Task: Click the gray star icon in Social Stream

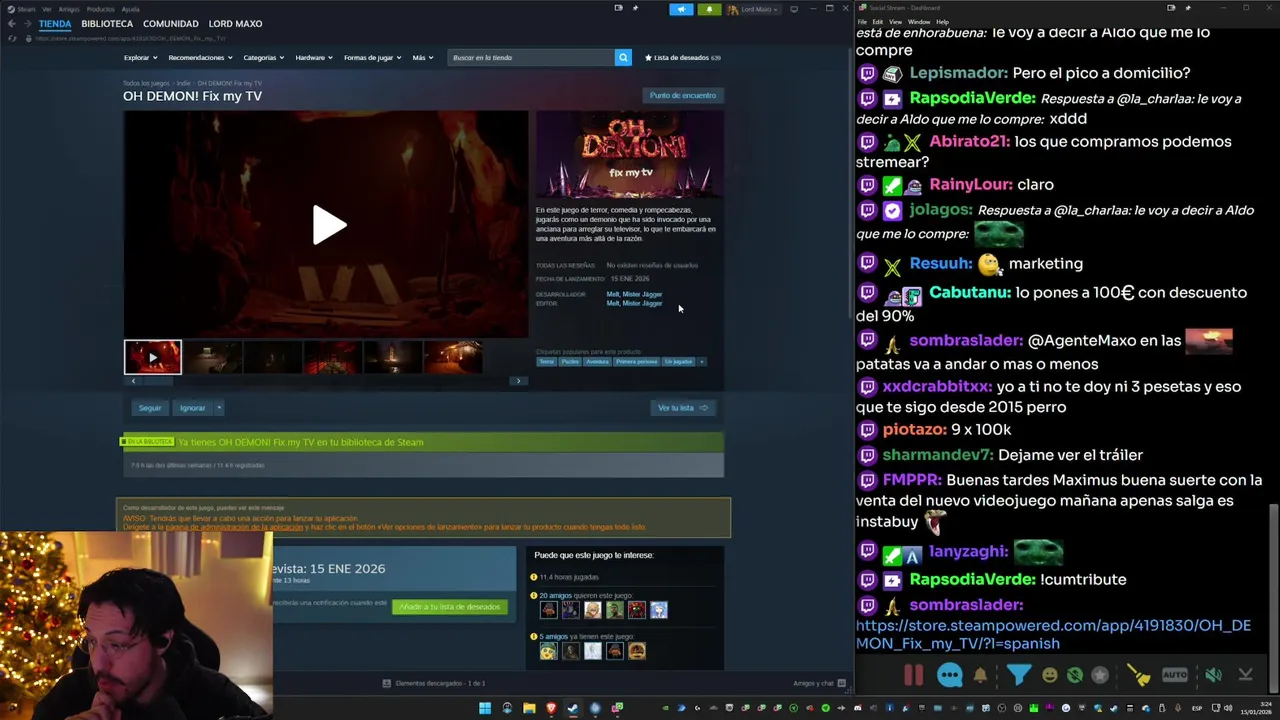Action: click(x=1100, y=675)
